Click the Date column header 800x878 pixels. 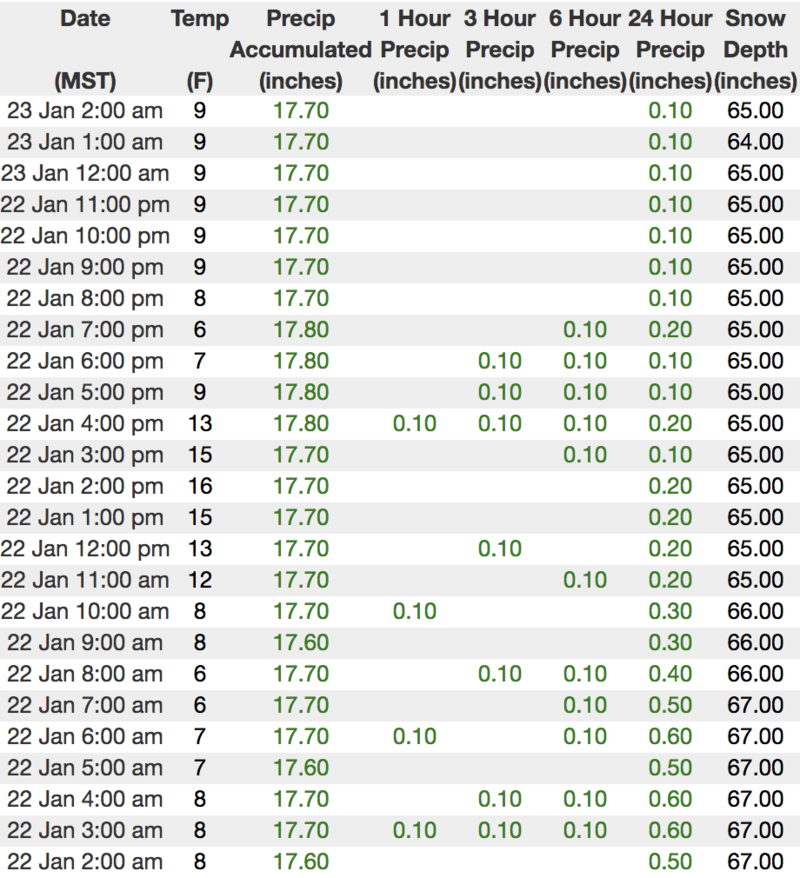click(x=85, y=19)
